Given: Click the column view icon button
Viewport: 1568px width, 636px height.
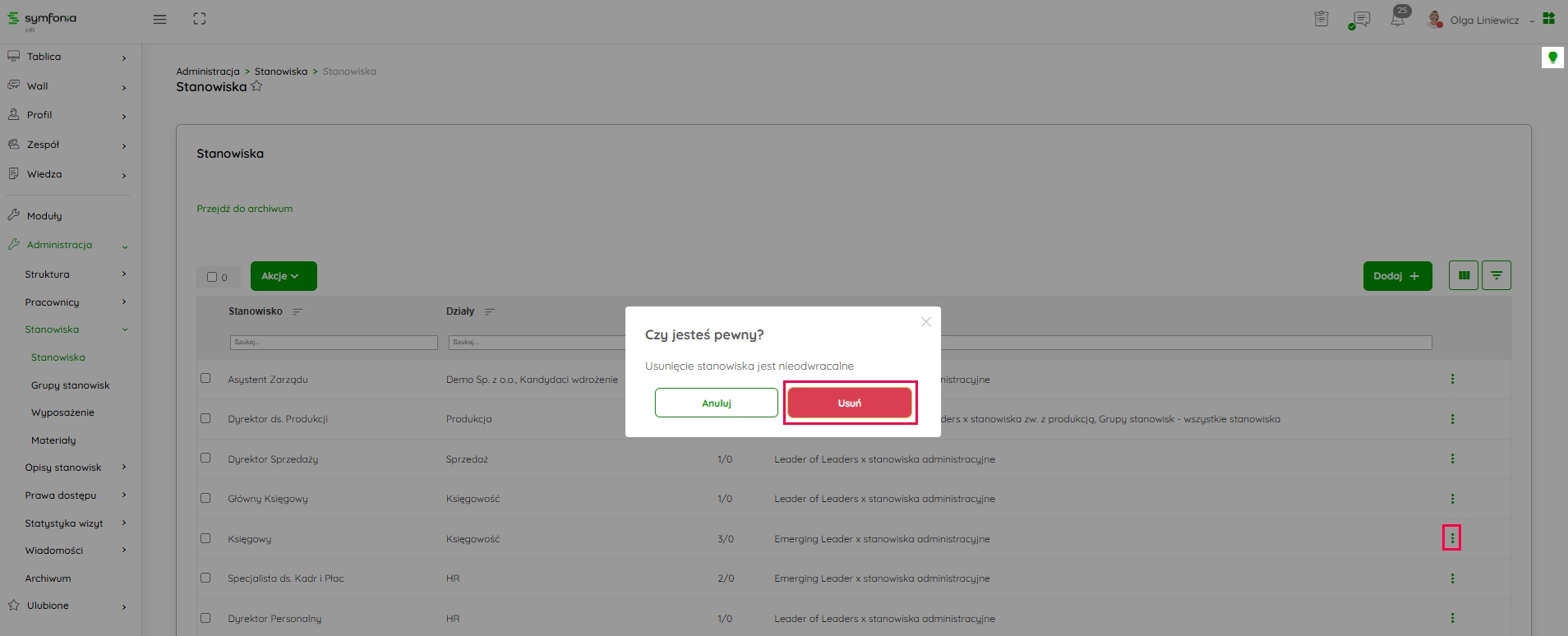Looking at the screenshot, I should 1464,276.
